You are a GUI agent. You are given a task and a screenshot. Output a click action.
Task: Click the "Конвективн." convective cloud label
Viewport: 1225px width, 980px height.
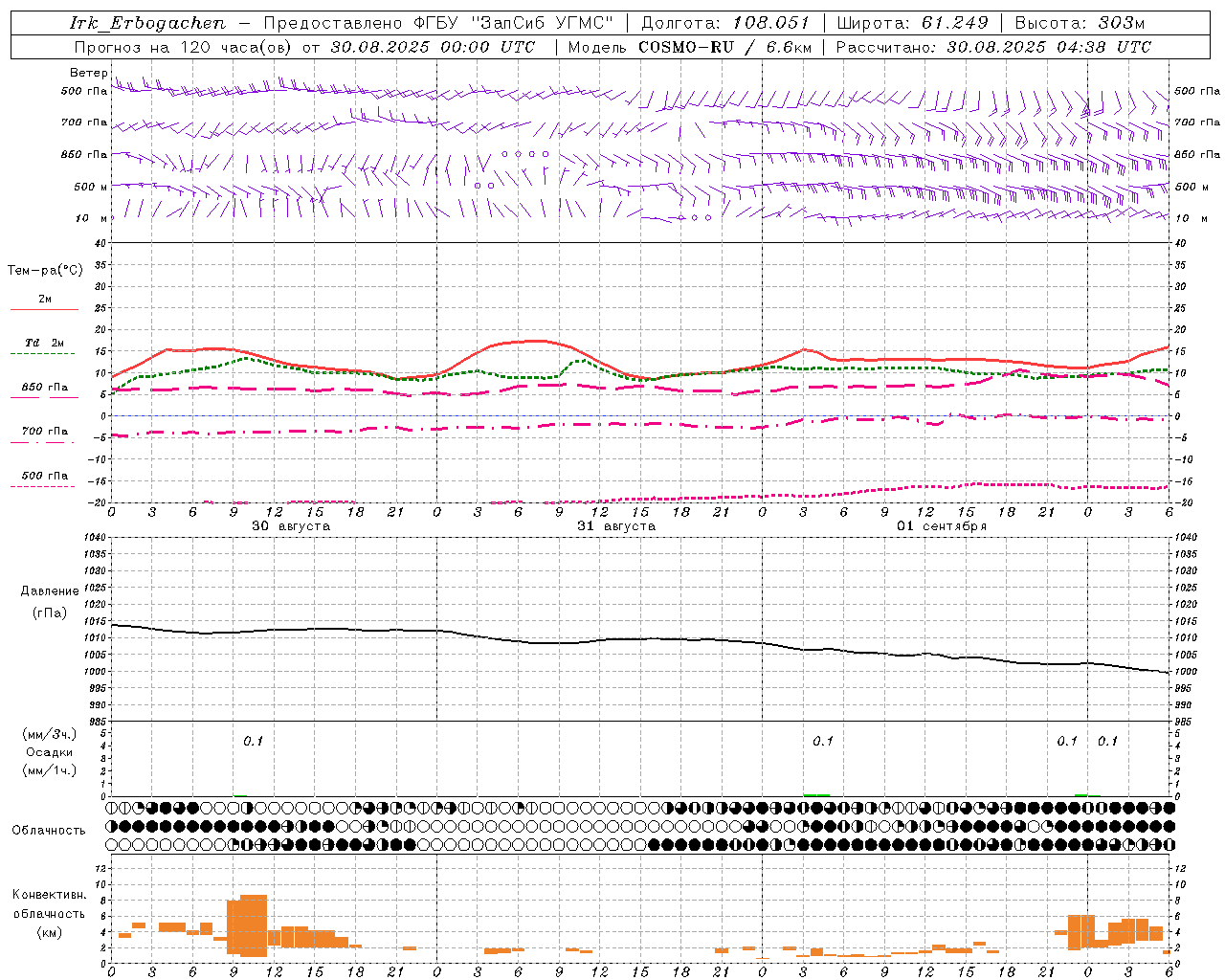pyautogui.click(x=49, y=895)
